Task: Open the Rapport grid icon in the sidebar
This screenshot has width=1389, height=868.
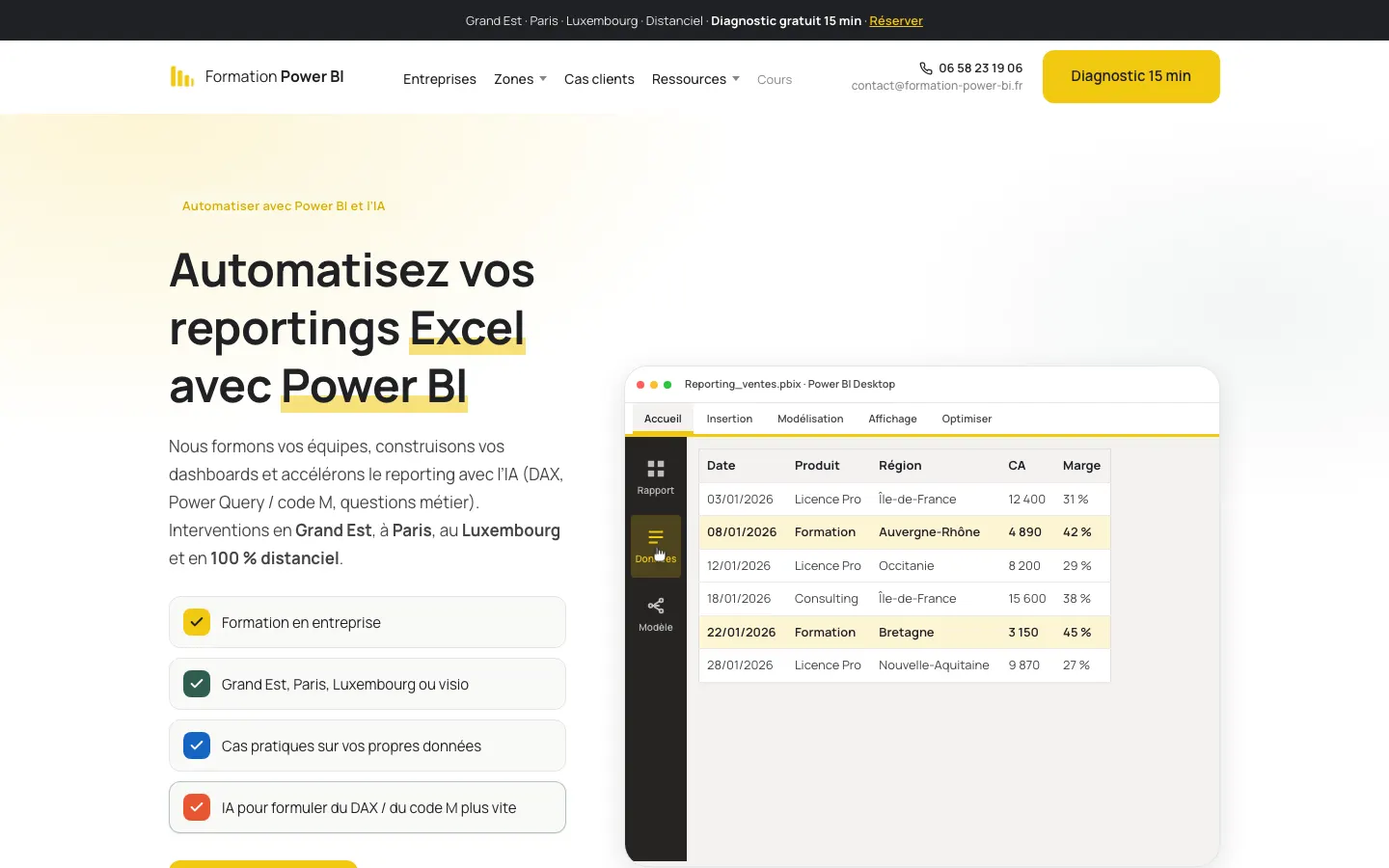Action: click(656, 469)
